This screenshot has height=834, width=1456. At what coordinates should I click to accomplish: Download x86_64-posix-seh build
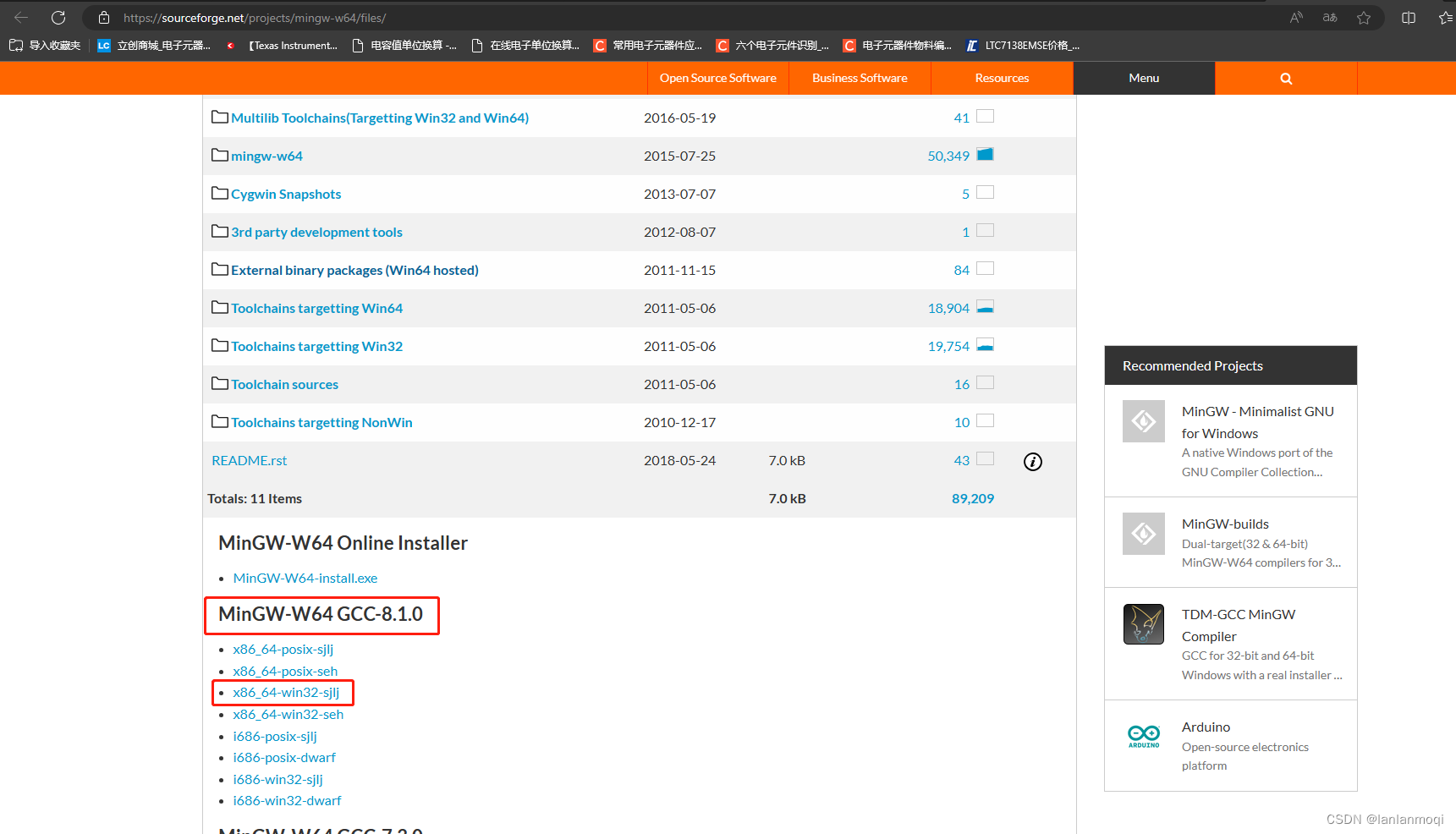(x=285, y=671)
